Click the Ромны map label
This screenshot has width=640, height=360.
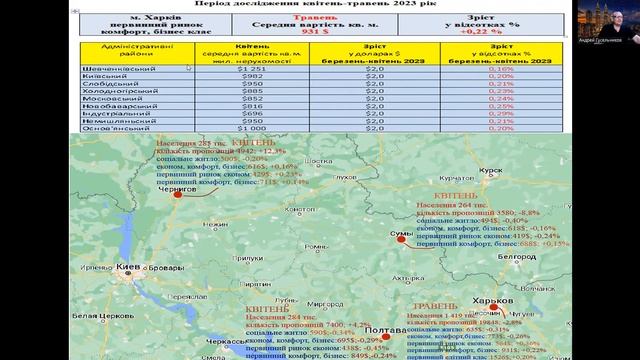click(316, 247)
